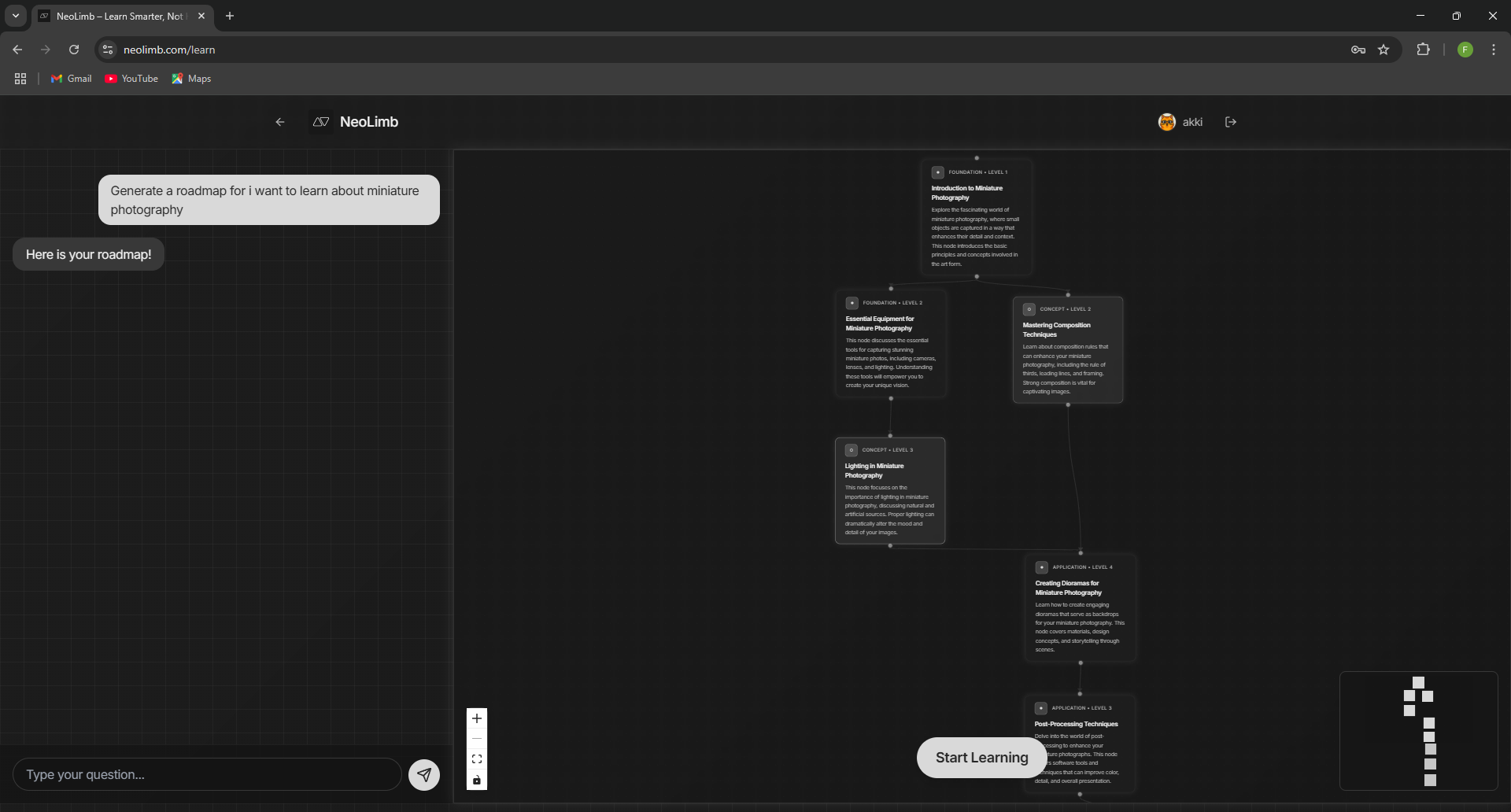Zoom out using the minus control
Screen dimensions: 1511x812
(476, 738)
